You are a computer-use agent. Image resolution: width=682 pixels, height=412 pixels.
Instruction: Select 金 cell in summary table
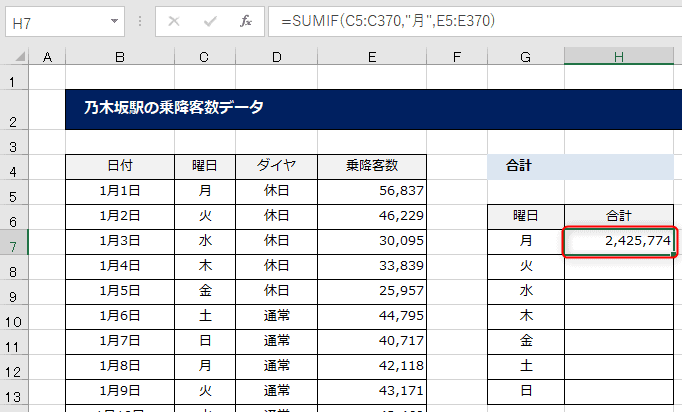526,342
